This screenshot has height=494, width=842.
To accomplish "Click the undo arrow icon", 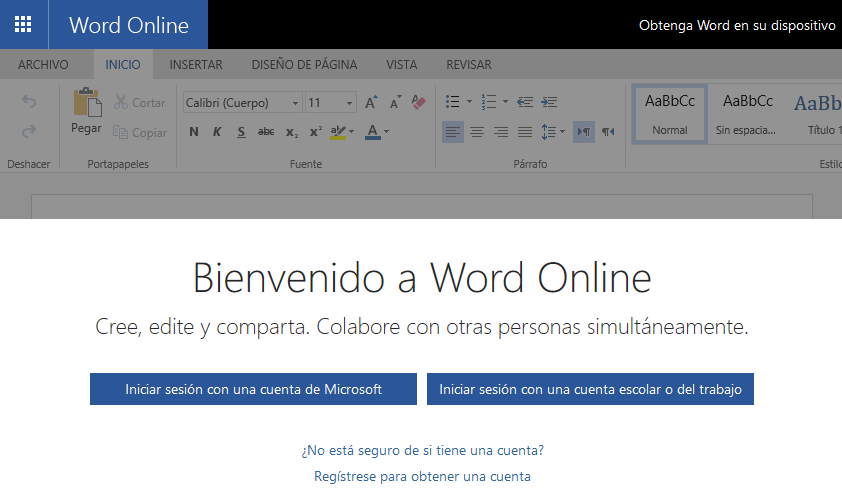I will pos(29,102).
